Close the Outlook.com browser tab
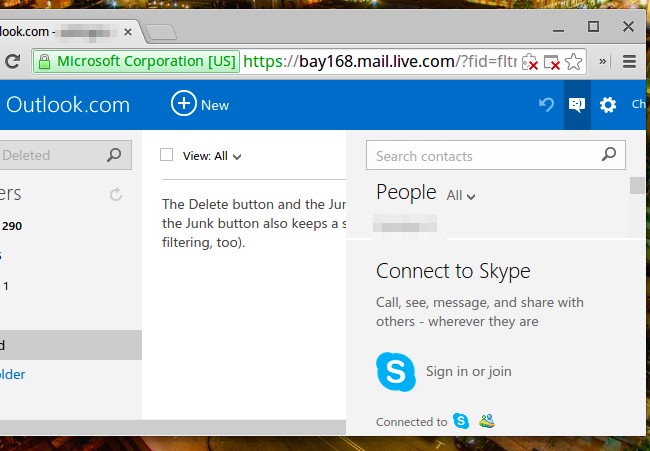This screenshot has width=650, height=451. [x=128, y=32]
